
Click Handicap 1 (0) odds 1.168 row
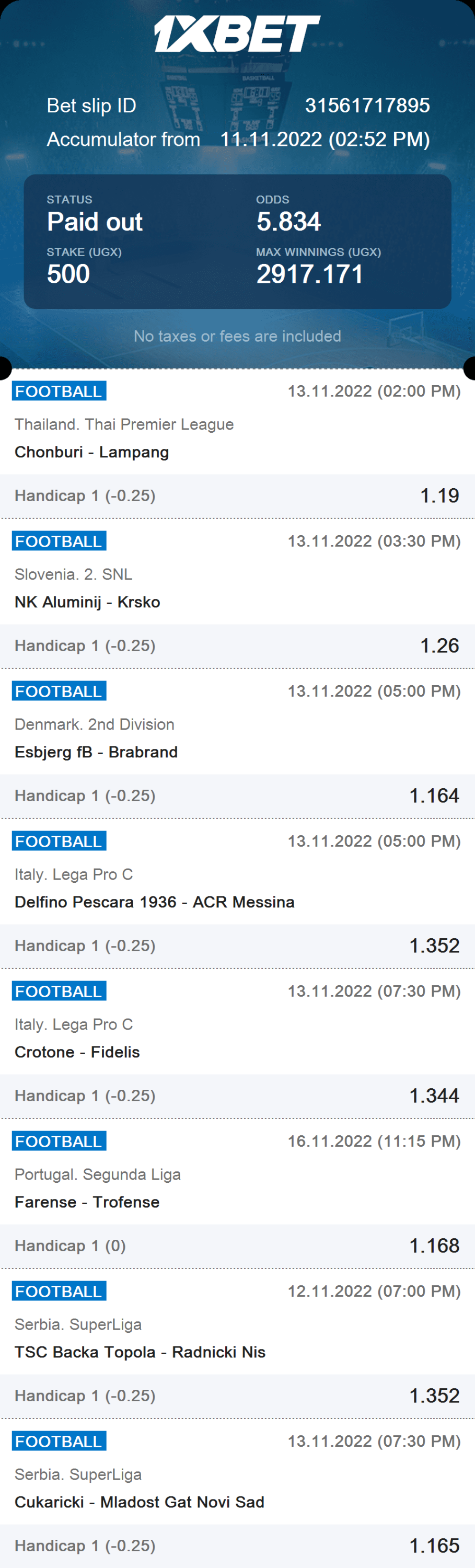point(237,1246)
